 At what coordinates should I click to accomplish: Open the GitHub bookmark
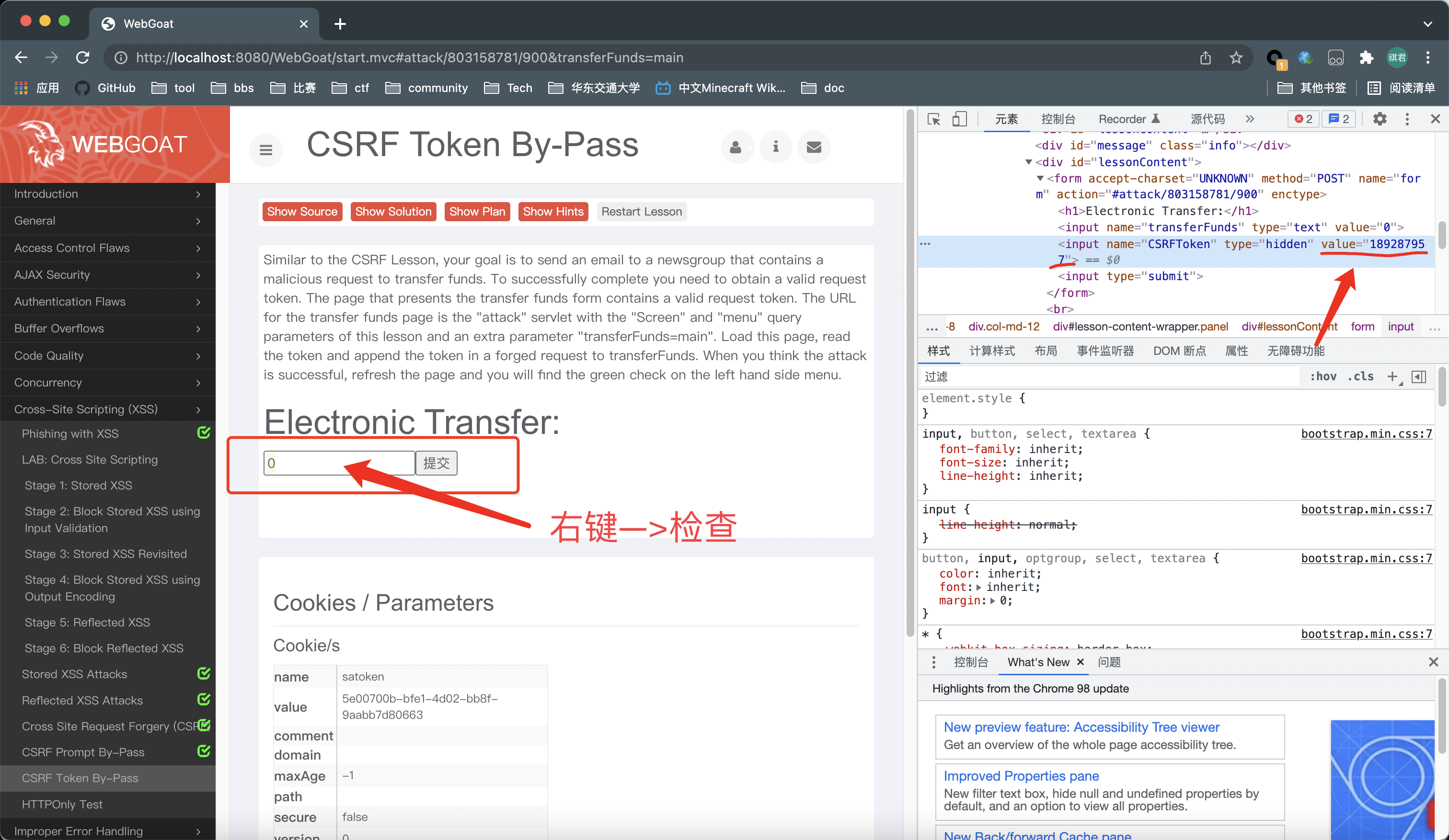[106, 88]
